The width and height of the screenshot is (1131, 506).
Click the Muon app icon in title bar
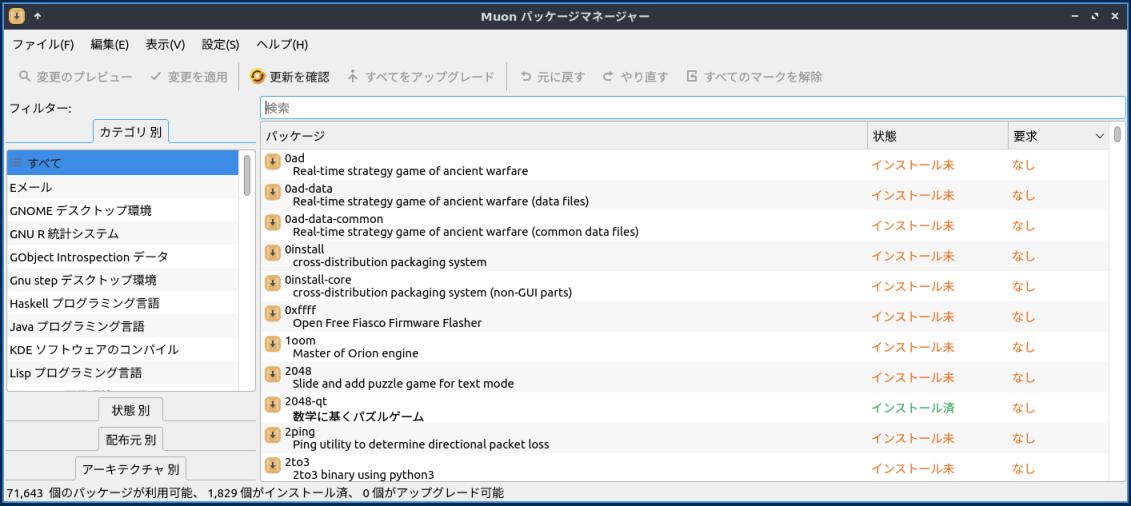point(17,16)
